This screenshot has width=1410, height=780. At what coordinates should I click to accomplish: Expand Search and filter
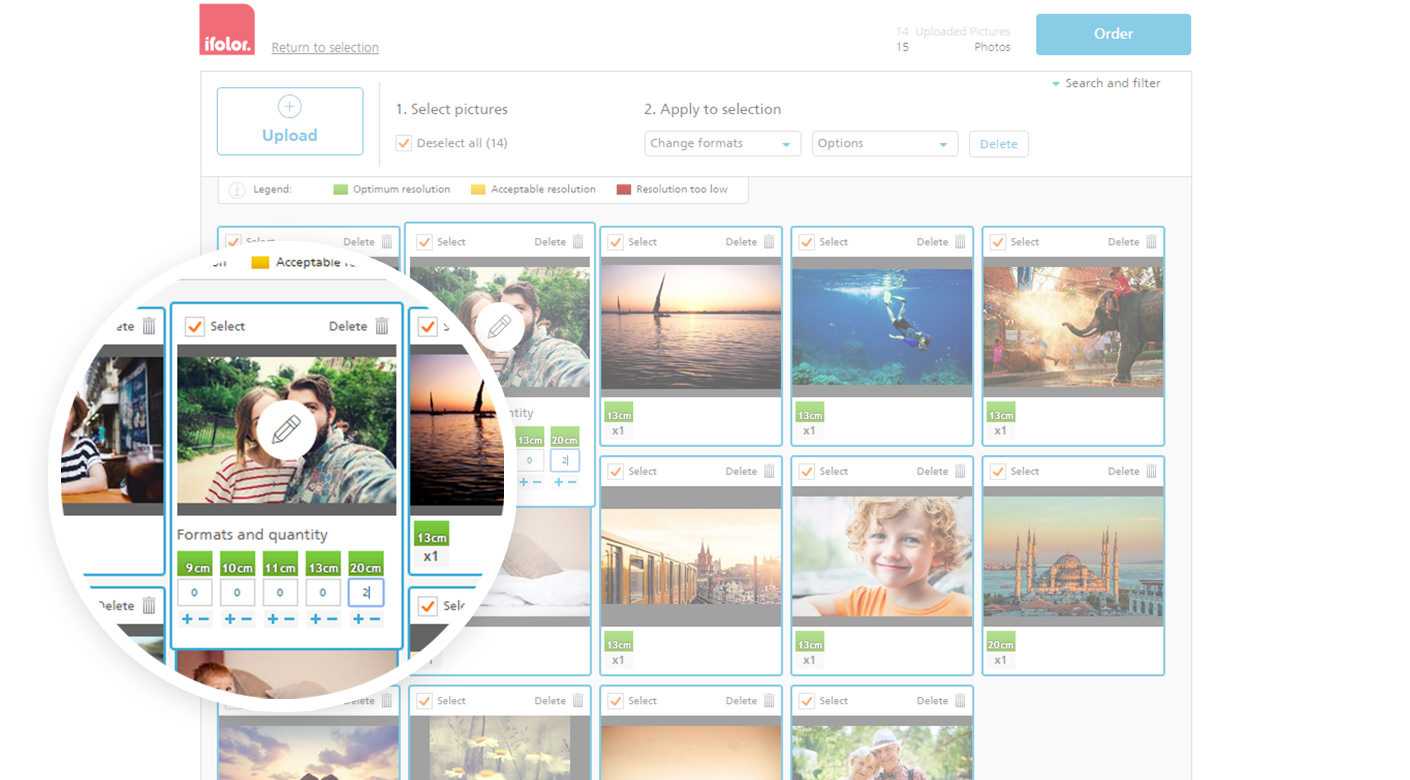(1106, 84)
